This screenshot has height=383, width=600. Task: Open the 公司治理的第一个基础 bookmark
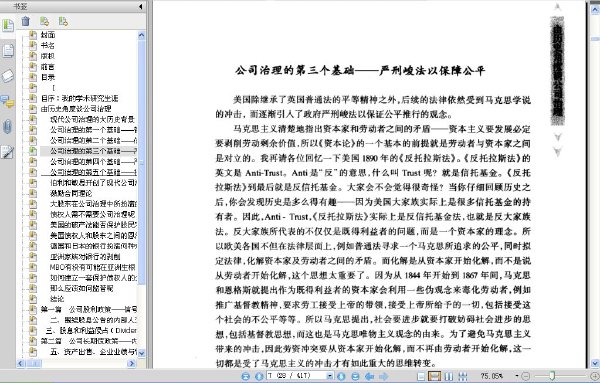click(x=93, y=130)
